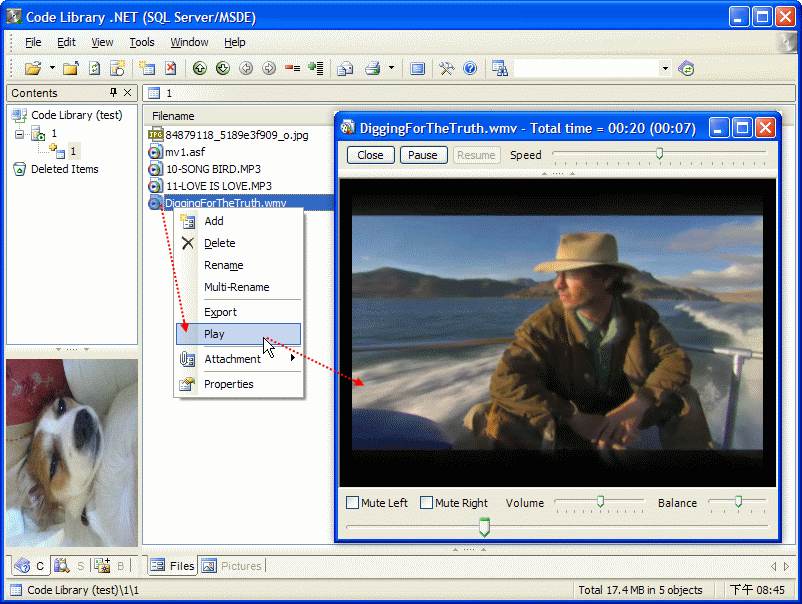Image resolution: width=802 pixels, height=604 pixels.
Task: Click the green move down arrow icon
Action: [223, 68]
